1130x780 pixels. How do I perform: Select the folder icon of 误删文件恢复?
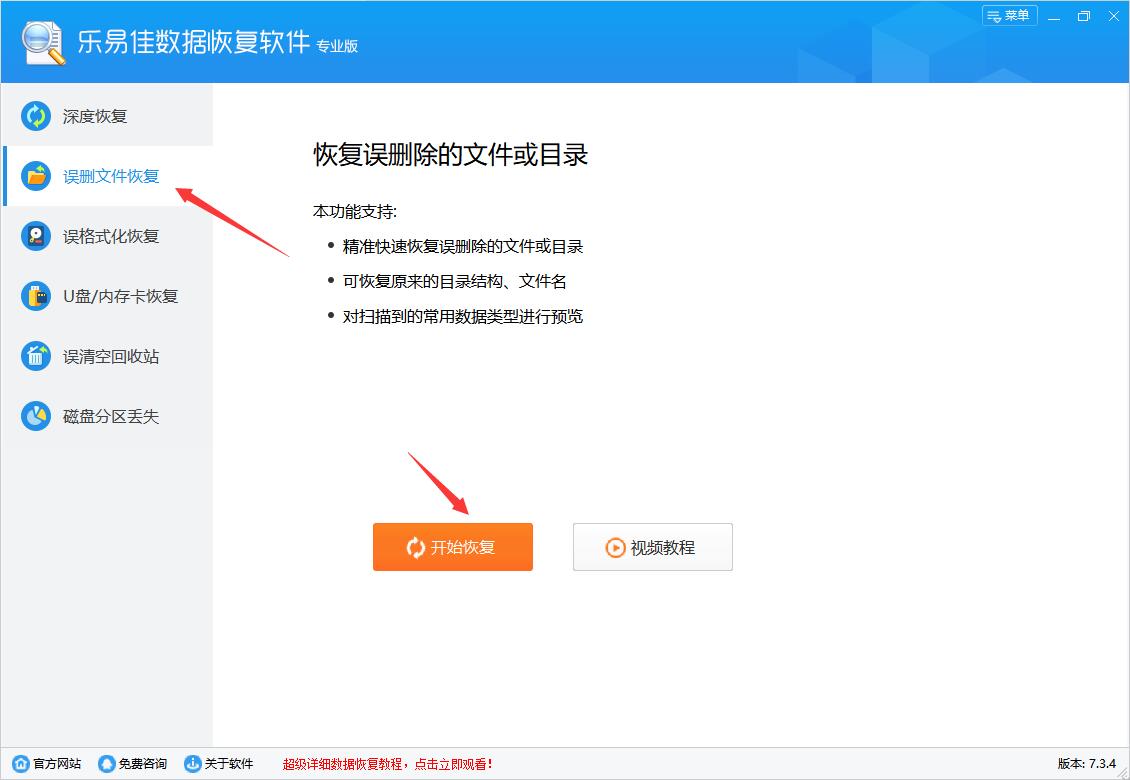click(x=36, y=176)
